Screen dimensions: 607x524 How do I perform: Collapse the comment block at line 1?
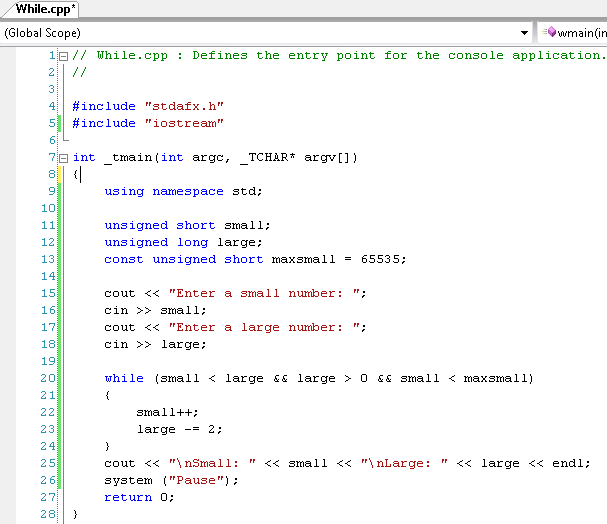pyautogui.click(x=63, y=57)
